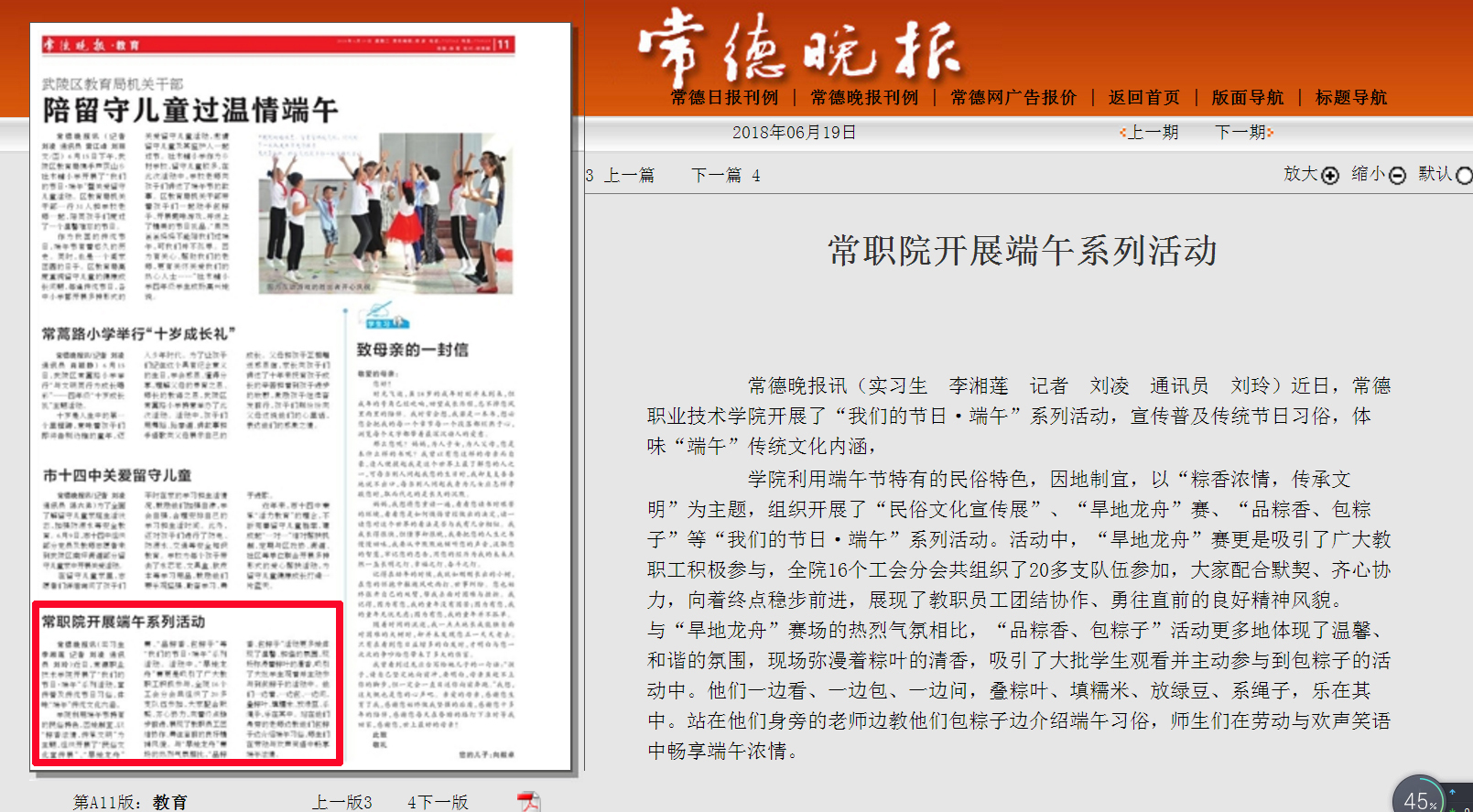
Task: Click 放大 to enlarge text
Action: pyautogui.click(x=1301, y=174)
